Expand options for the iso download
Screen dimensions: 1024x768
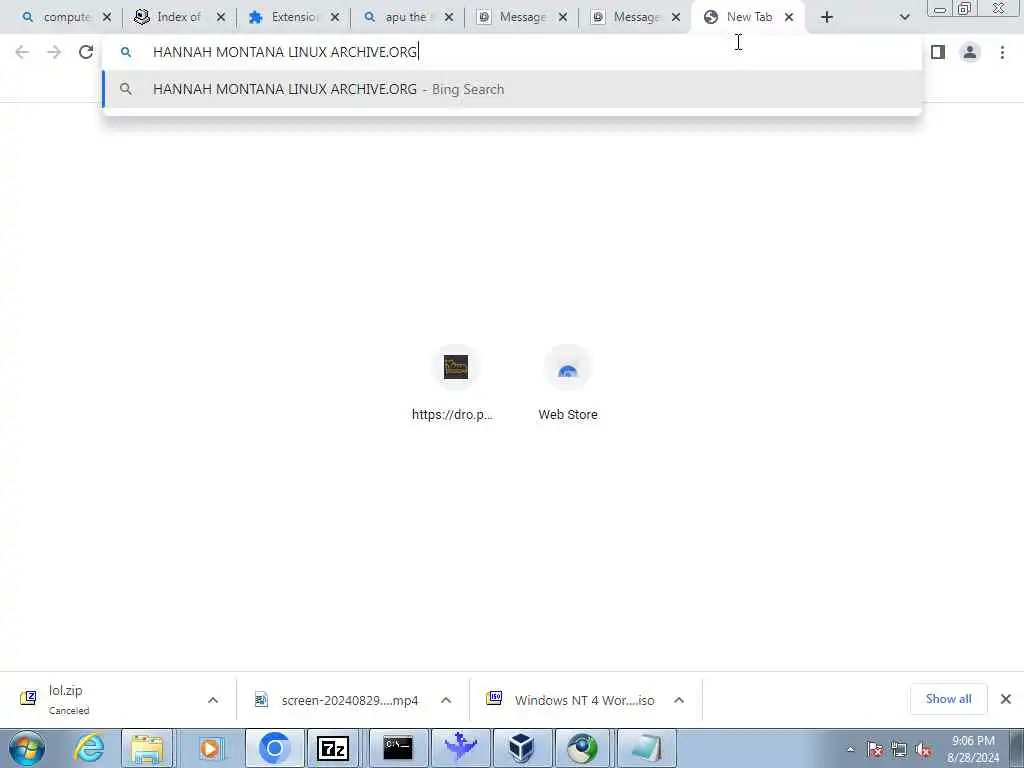(x=679, y=700)
